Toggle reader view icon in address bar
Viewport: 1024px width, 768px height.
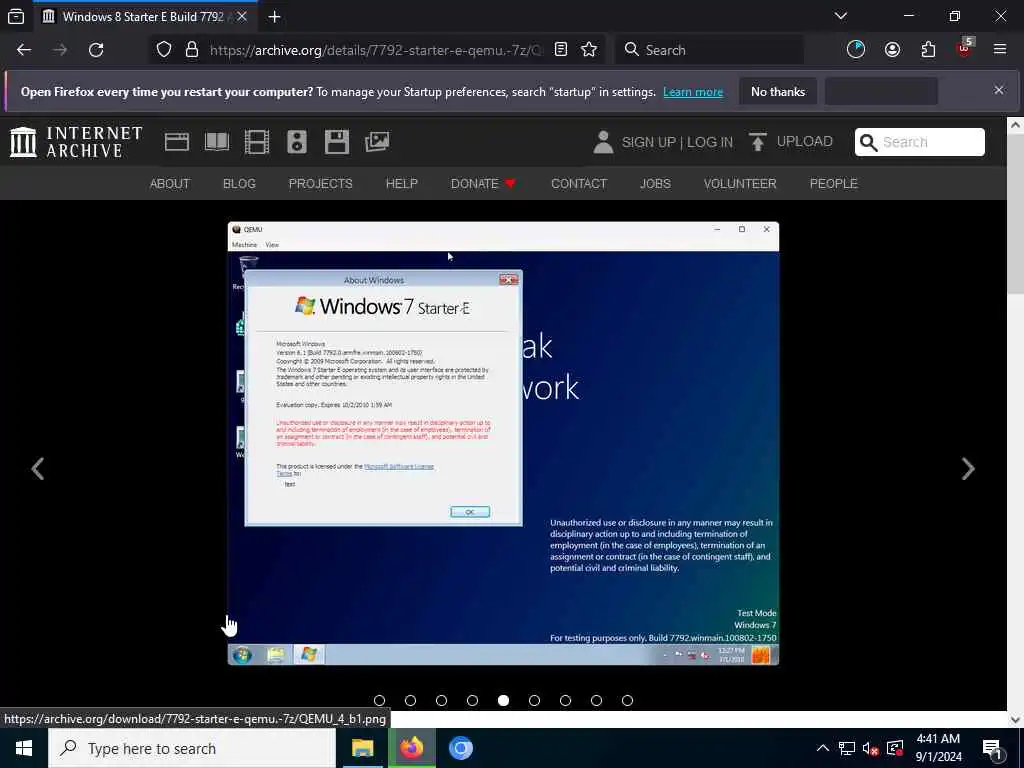pos(560,50)
